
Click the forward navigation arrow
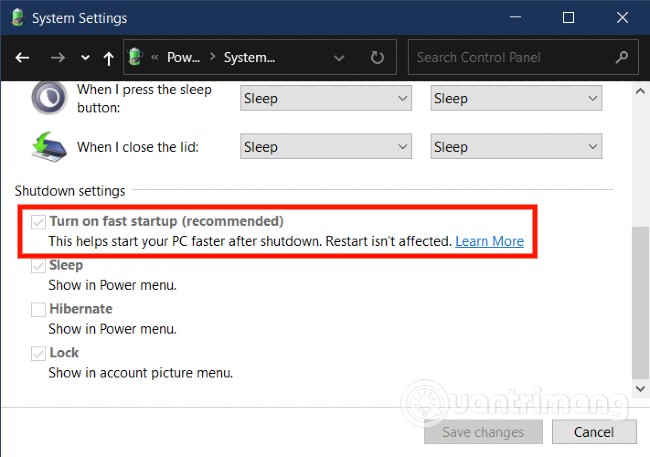click(57, 58)
